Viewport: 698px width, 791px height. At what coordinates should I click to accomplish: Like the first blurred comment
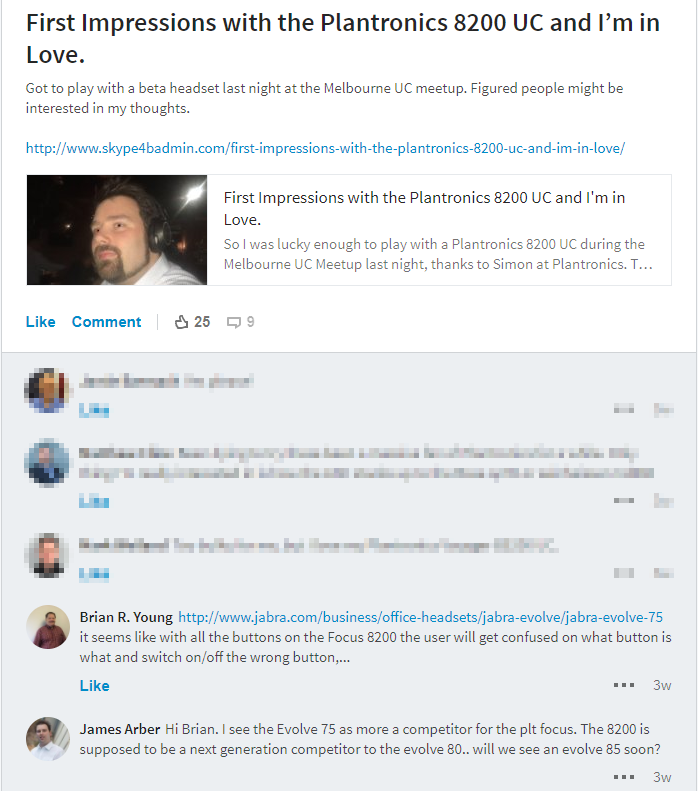tap(94, 410)
